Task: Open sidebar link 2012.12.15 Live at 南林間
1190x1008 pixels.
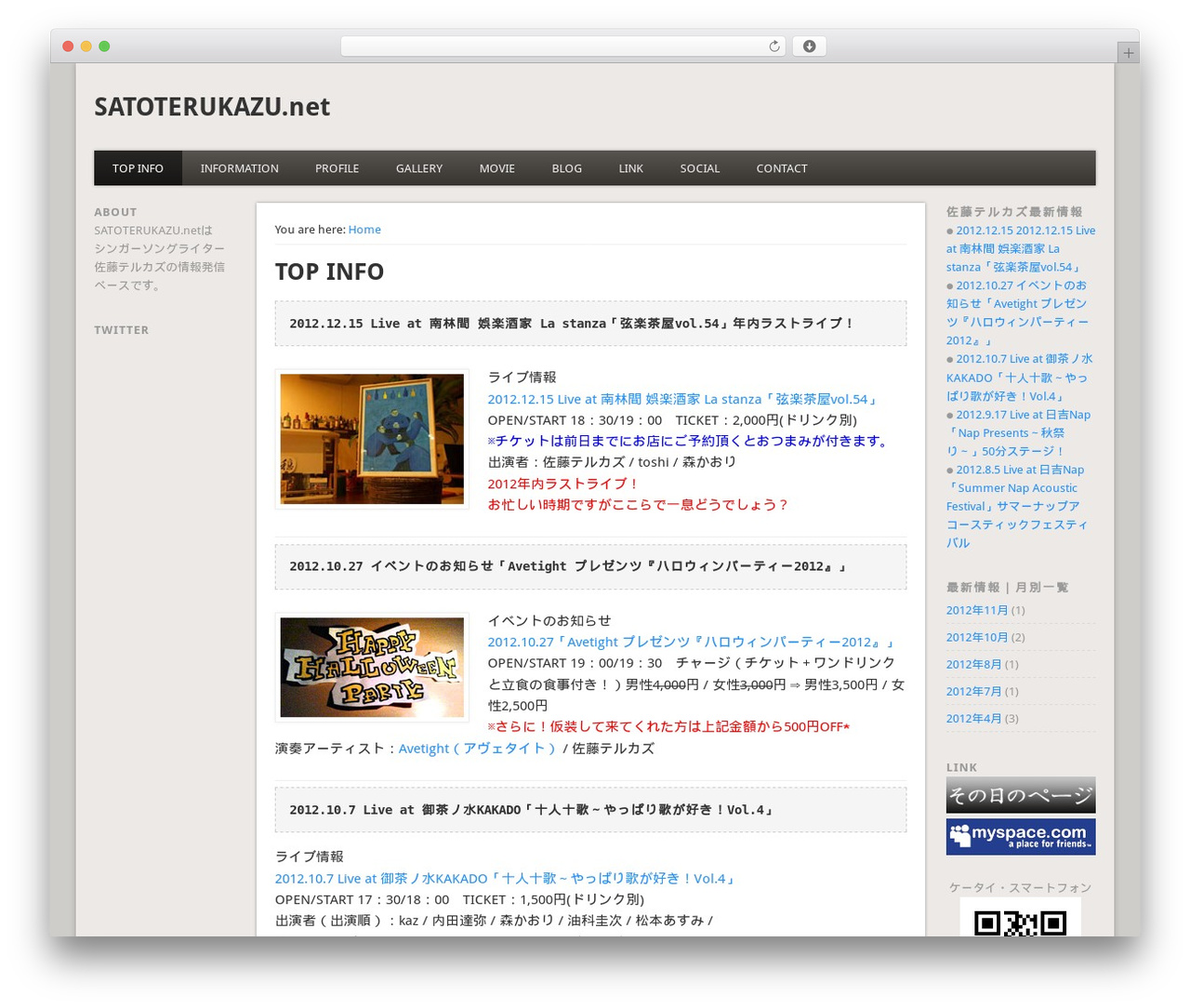Action: pyautogui.click(x=1021, y=248)
